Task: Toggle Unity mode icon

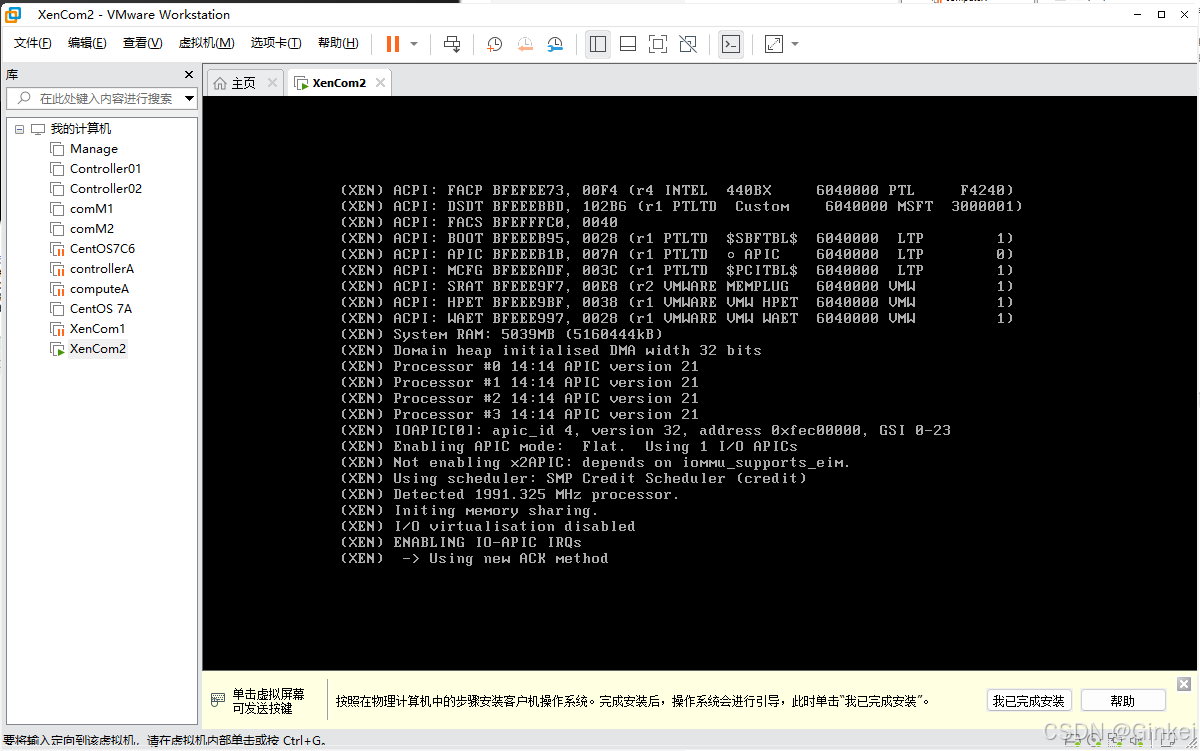Action: 688,44
